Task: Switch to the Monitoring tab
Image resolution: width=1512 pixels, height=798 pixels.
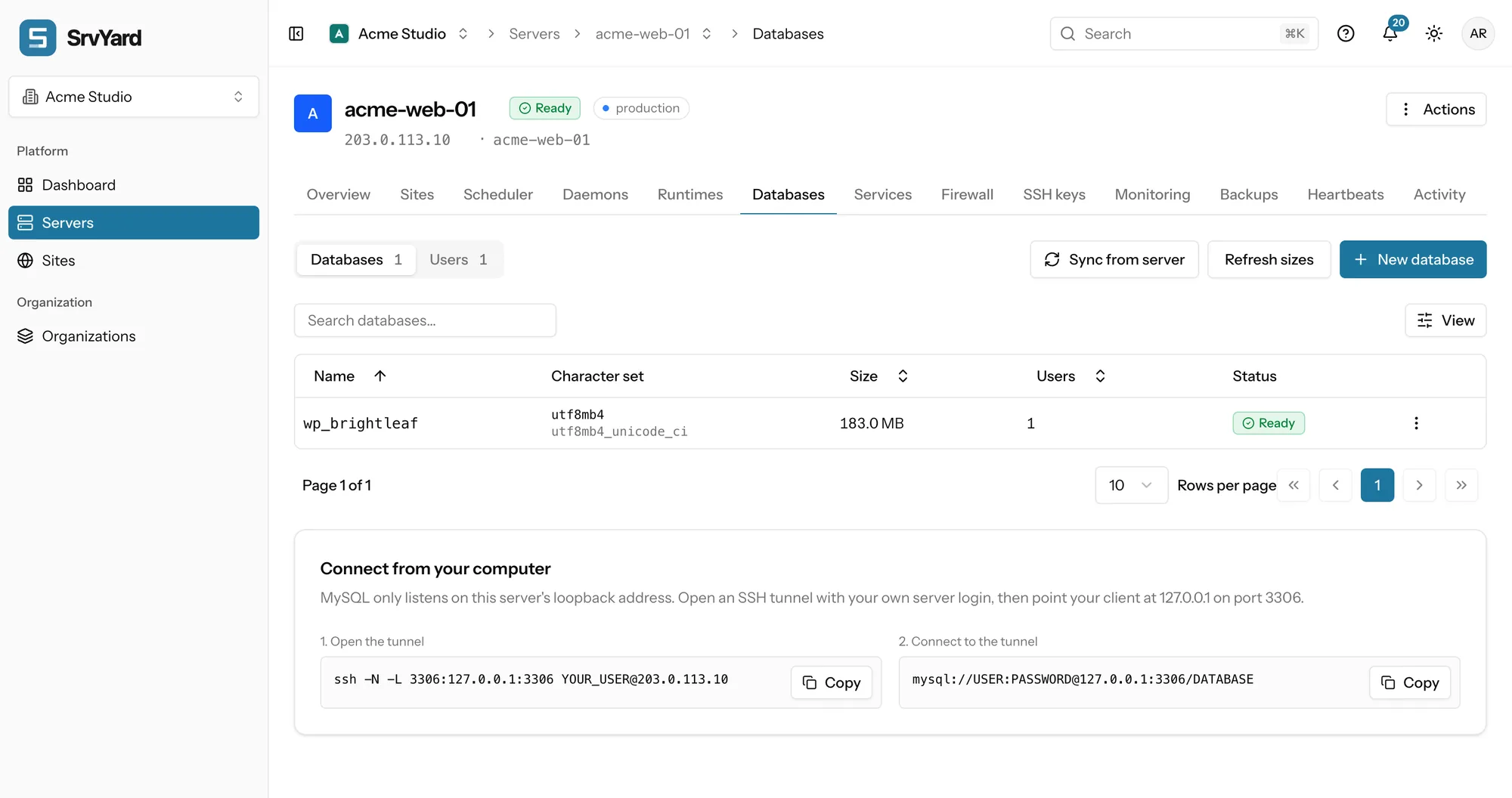Action: tap(1152, 194)
